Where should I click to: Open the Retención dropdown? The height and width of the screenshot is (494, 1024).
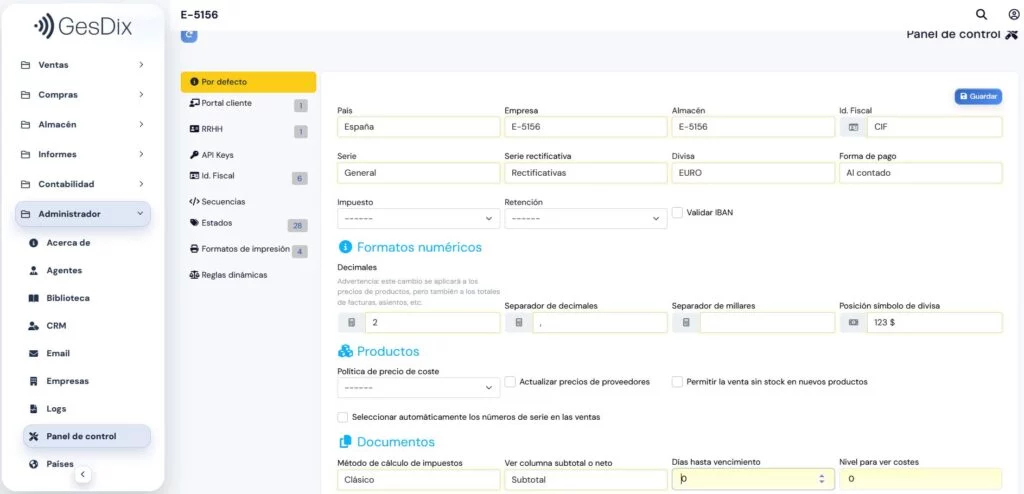click(586, 219)
